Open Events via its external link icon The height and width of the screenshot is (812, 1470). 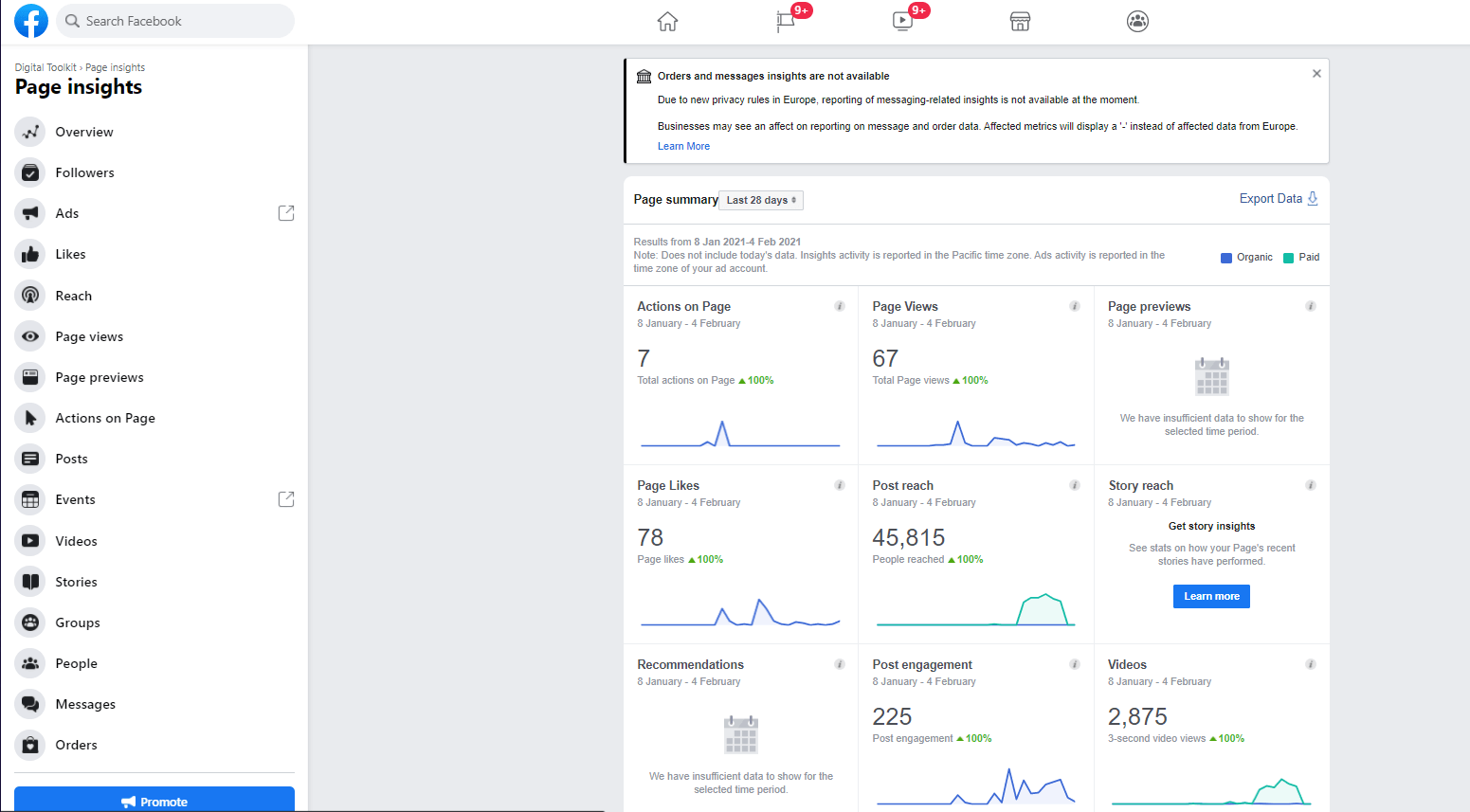coord(285,499)
